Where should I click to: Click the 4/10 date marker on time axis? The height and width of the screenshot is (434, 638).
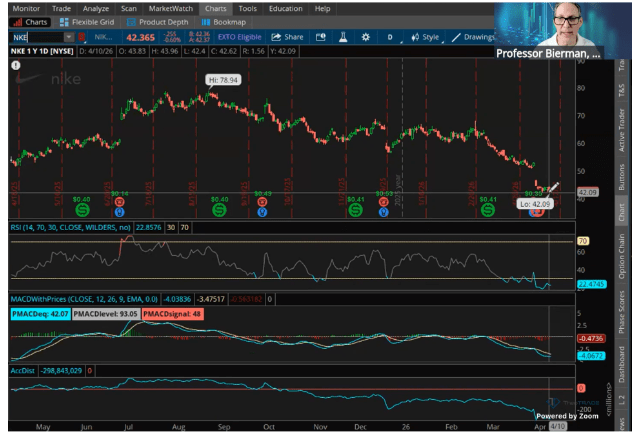pos(557,426)
